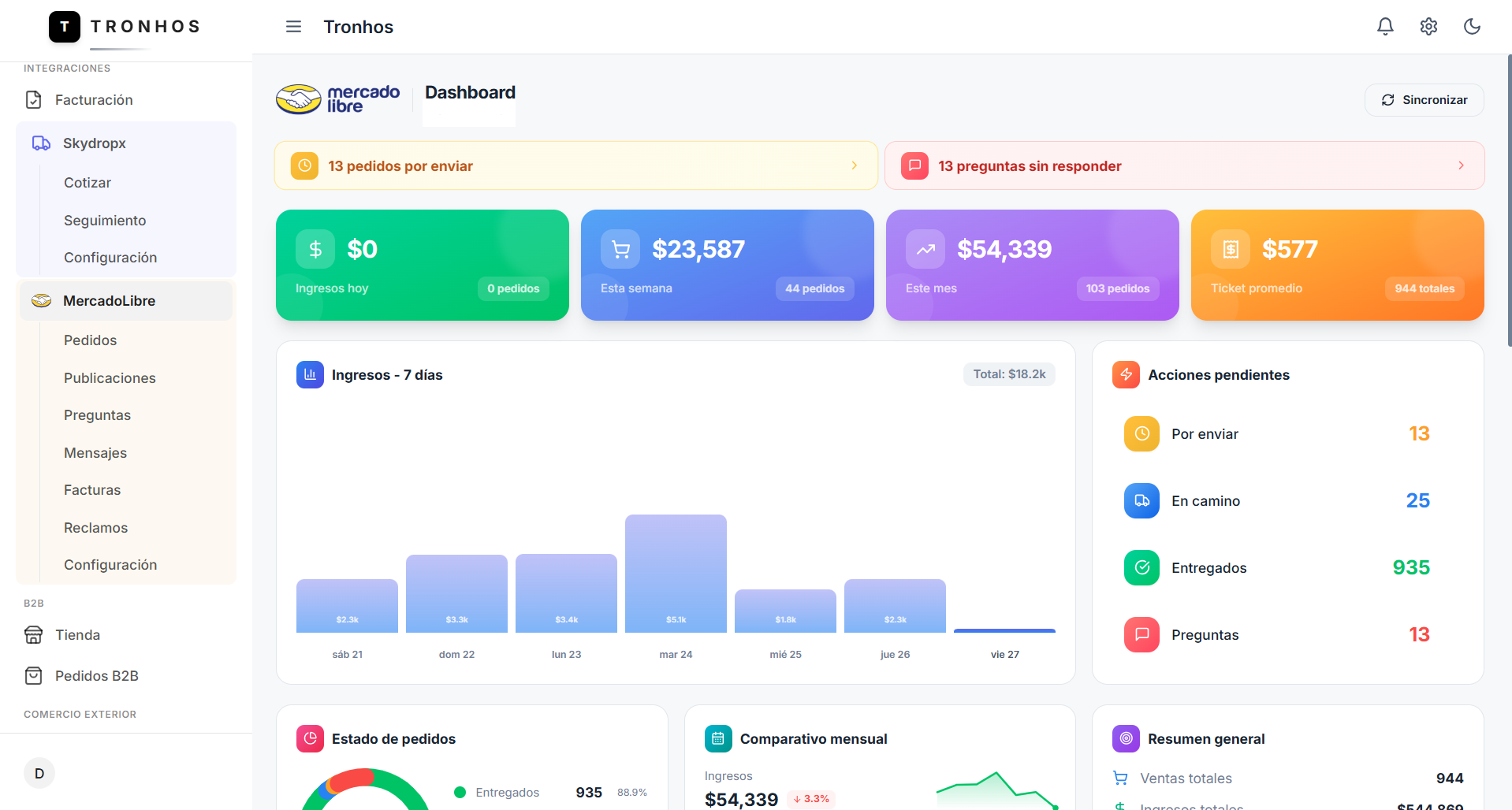Click the green Entregados legend dot
Viewport: 1512px width, 810px height.
(x=460, y=793)
